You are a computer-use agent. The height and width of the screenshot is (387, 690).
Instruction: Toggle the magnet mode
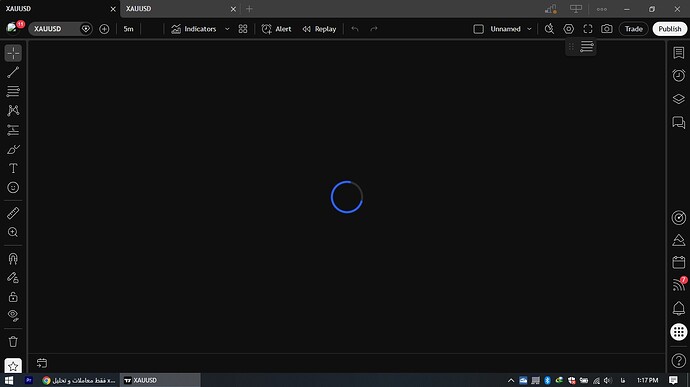(x=13, y=258)
